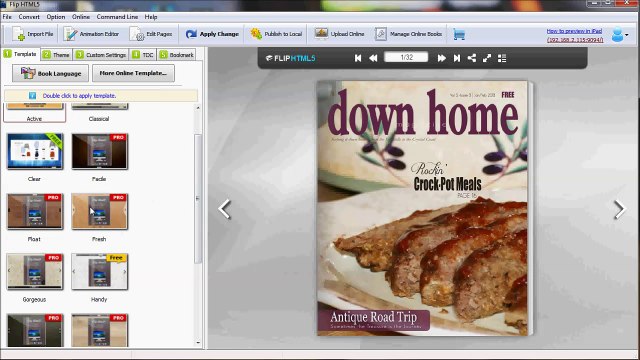The width and height of the screenshot is (640, 360).
Task: Open the Animation Editor
Action: pos(91,34)
